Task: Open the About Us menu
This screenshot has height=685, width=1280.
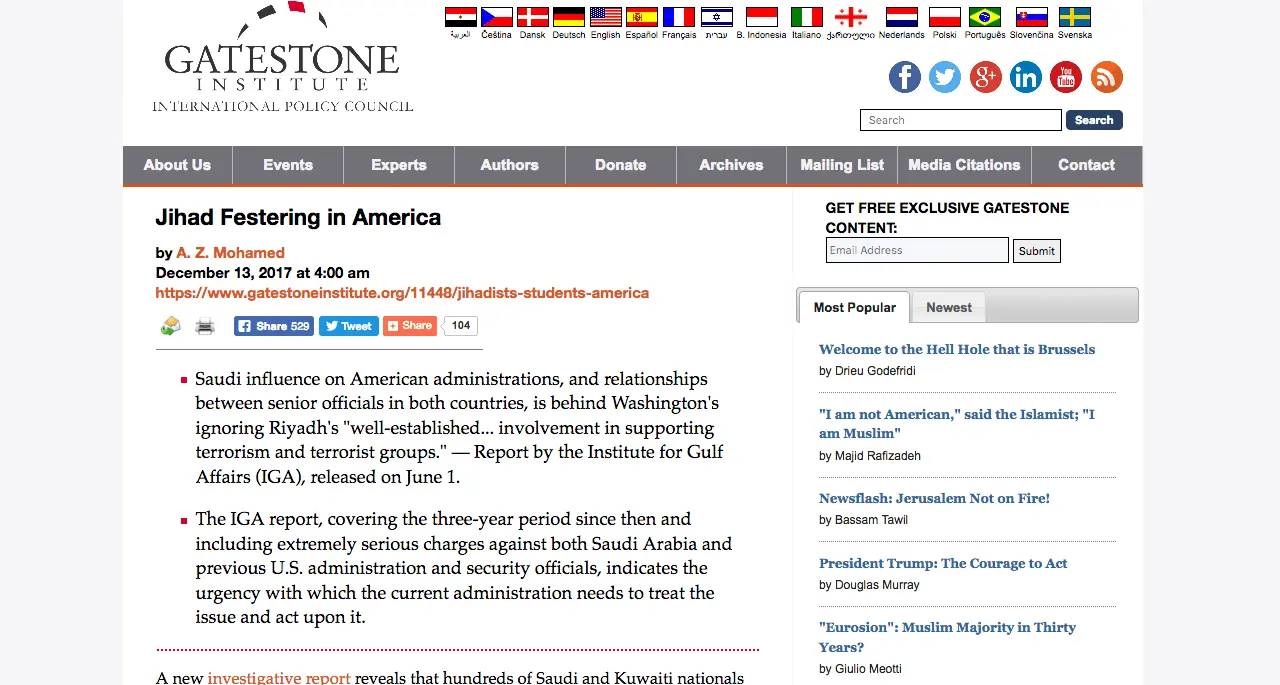Action: coord(177,165)
